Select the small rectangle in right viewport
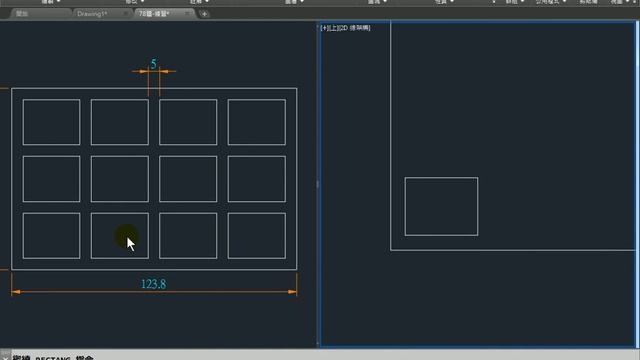 (441, 207)
